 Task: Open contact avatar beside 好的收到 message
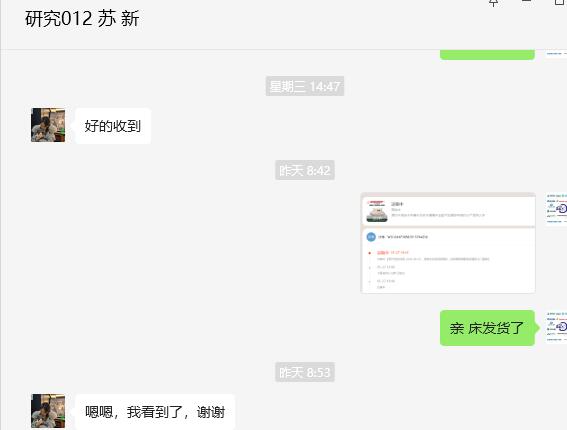(48, 125)
